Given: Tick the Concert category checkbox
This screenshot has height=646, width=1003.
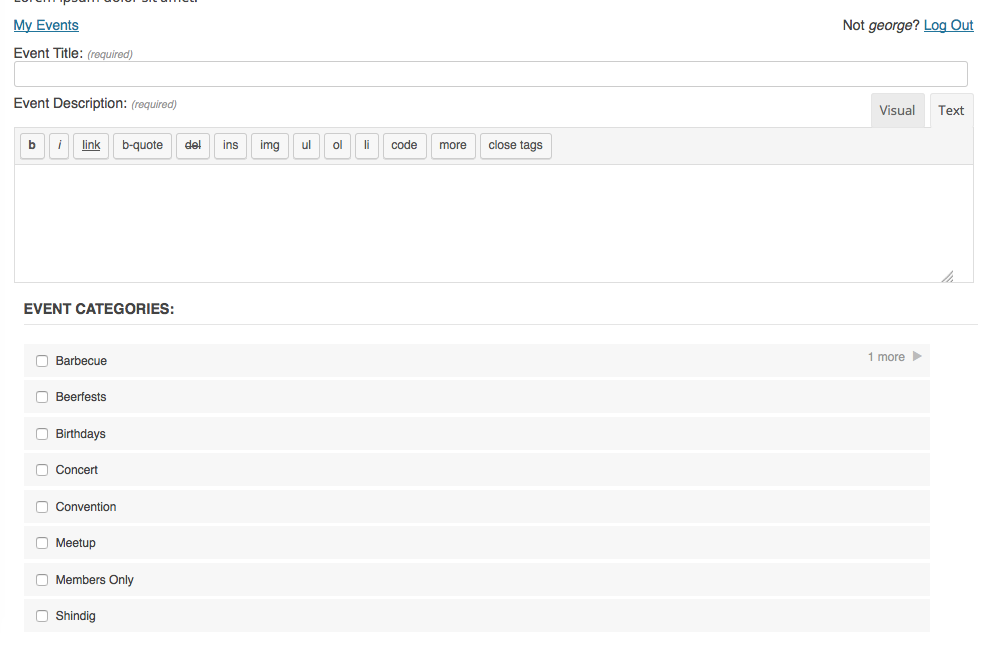Looking at the screenshot, I should [42, 470].
